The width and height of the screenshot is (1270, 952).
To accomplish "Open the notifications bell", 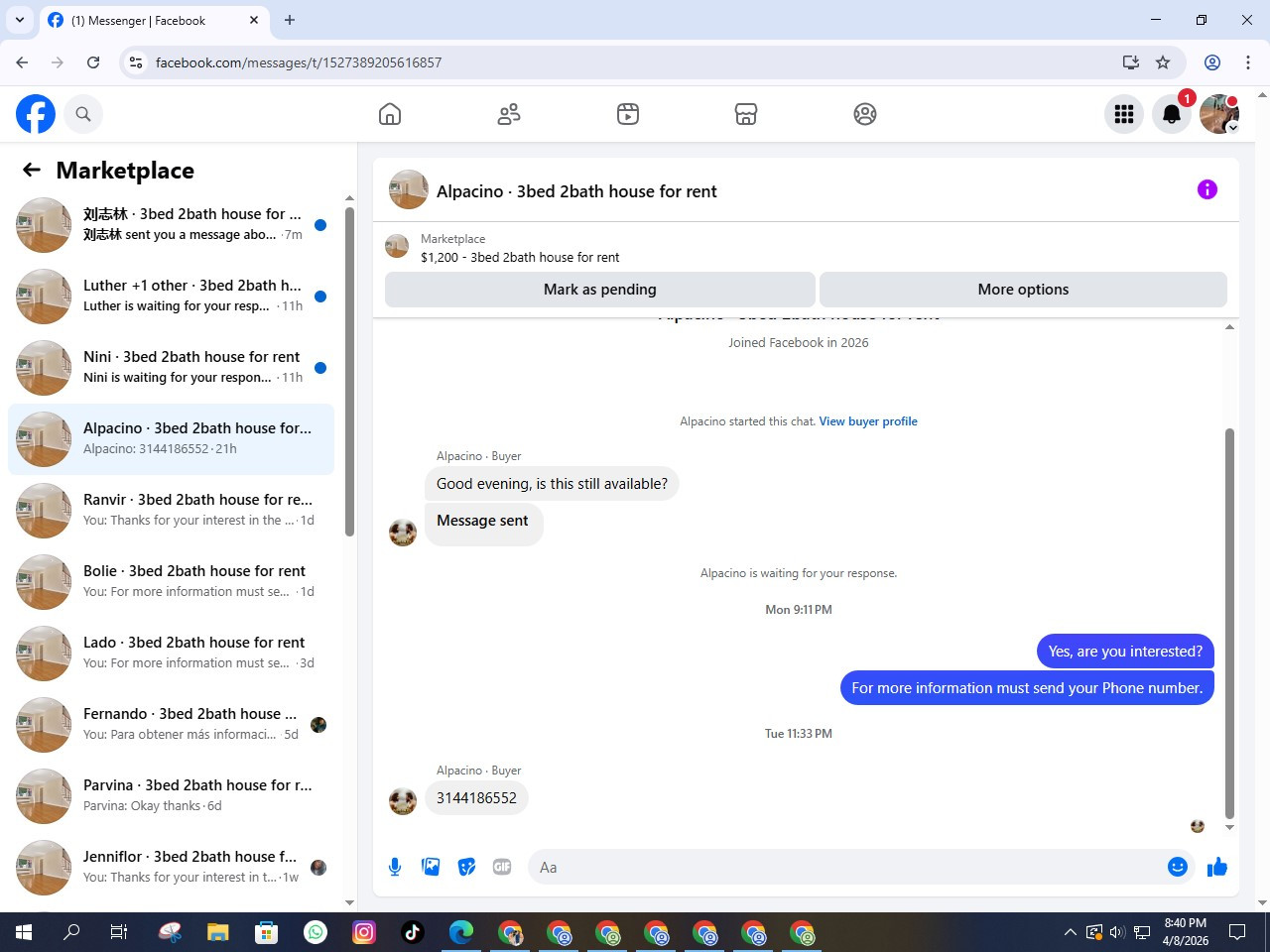I will [x=1172, y=114].
